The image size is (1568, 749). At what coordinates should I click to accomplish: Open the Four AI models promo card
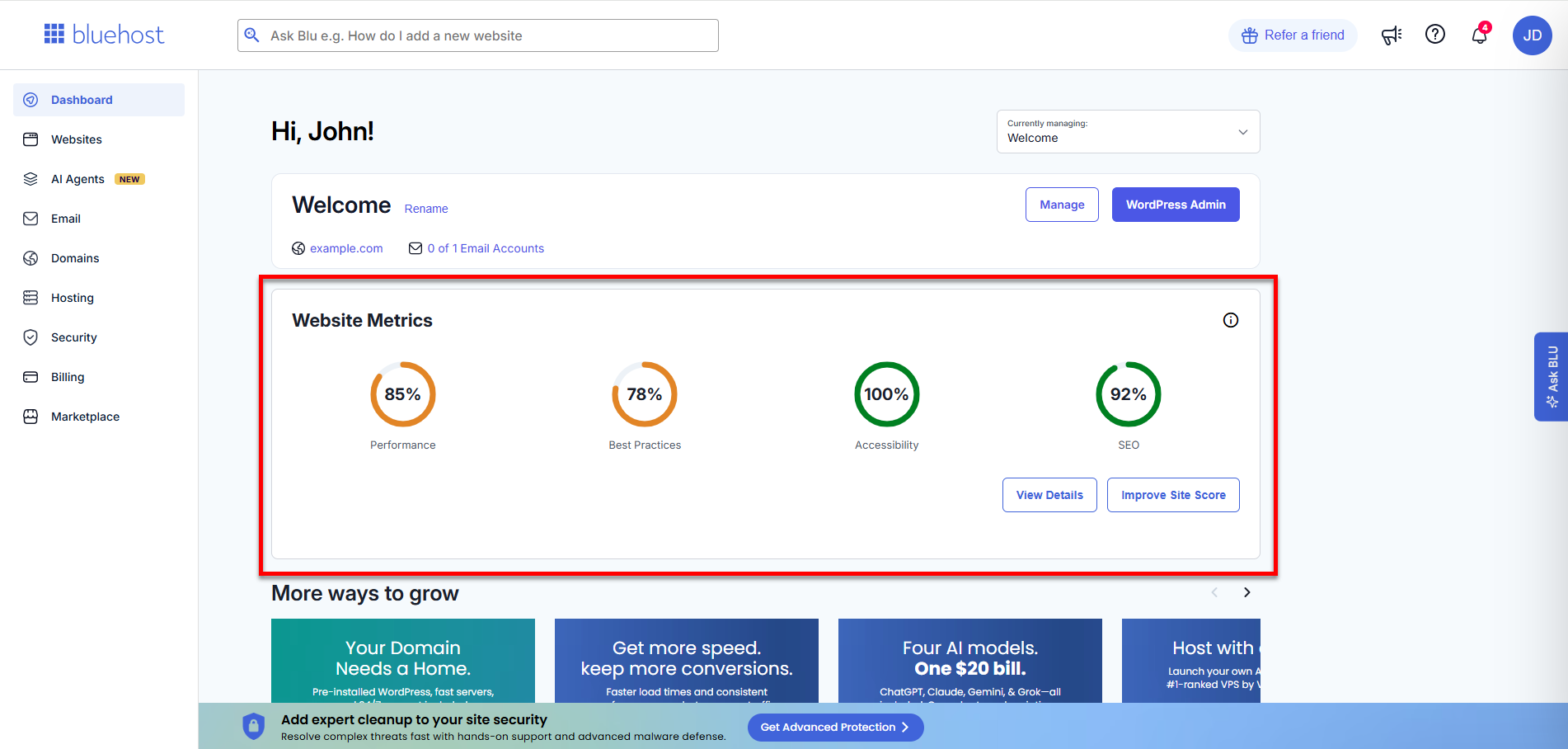[970, 661]
